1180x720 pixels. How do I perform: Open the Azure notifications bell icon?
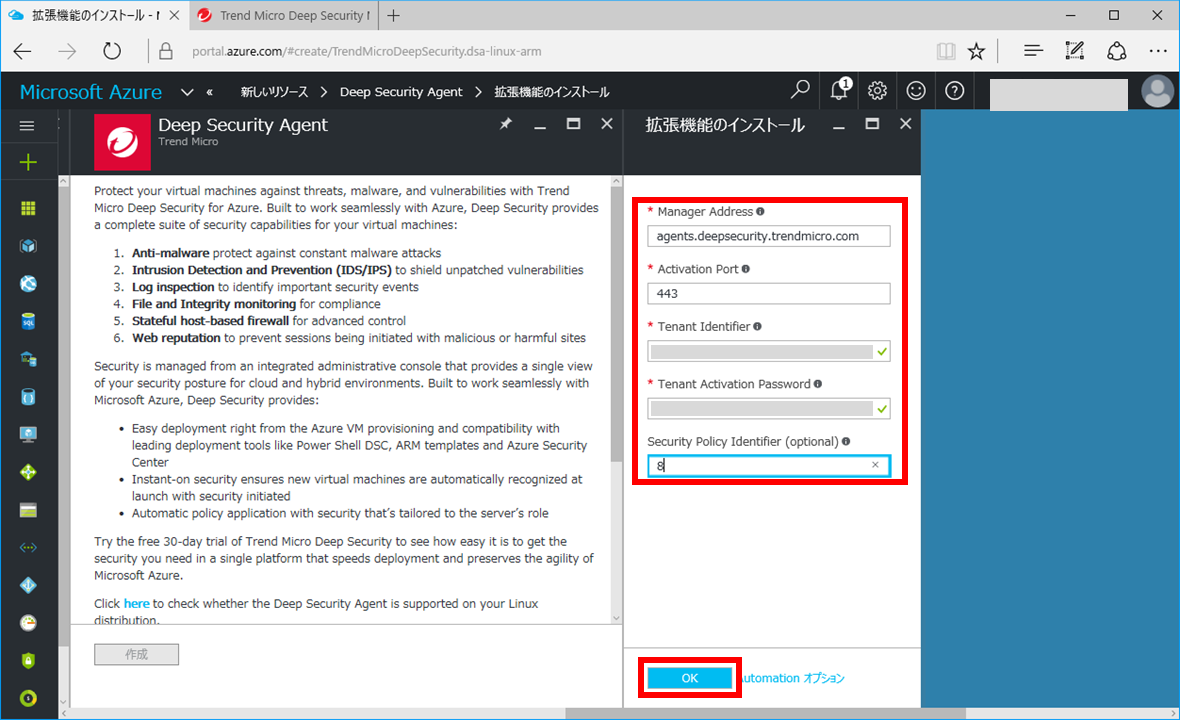click(x=839, y=91)
